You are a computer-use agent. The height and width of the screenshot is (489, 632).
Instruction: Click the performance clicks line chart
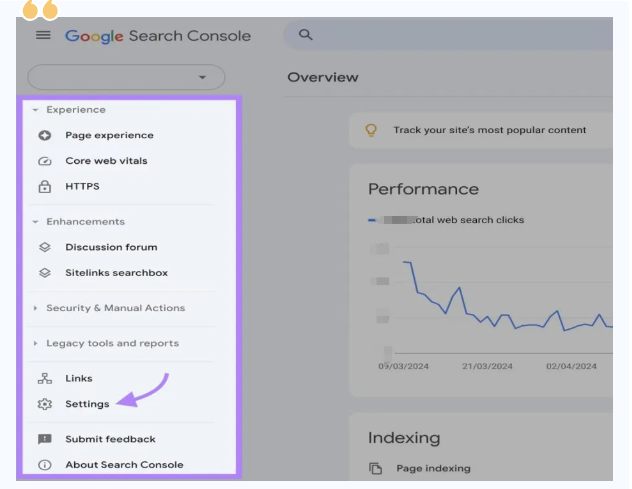pos(508,296)
